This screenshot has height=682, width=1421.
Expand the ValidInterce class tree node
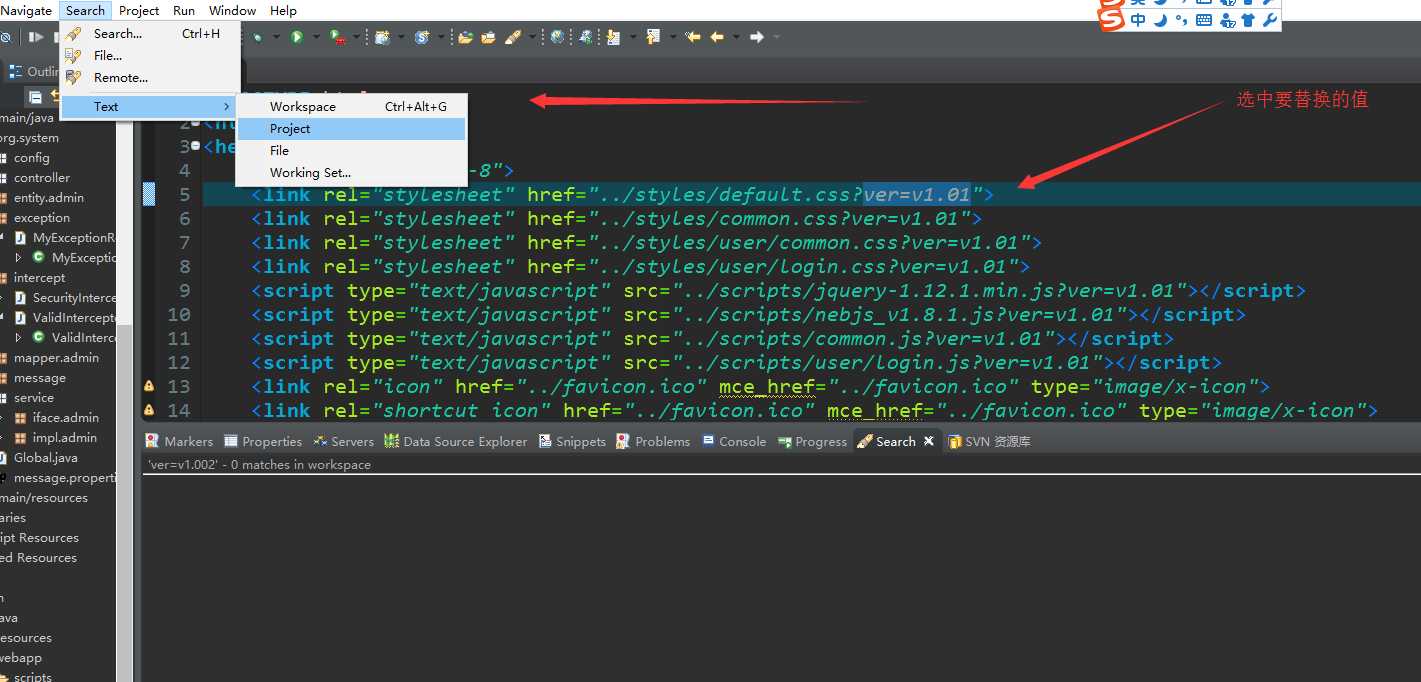click(x=18, y=338)
